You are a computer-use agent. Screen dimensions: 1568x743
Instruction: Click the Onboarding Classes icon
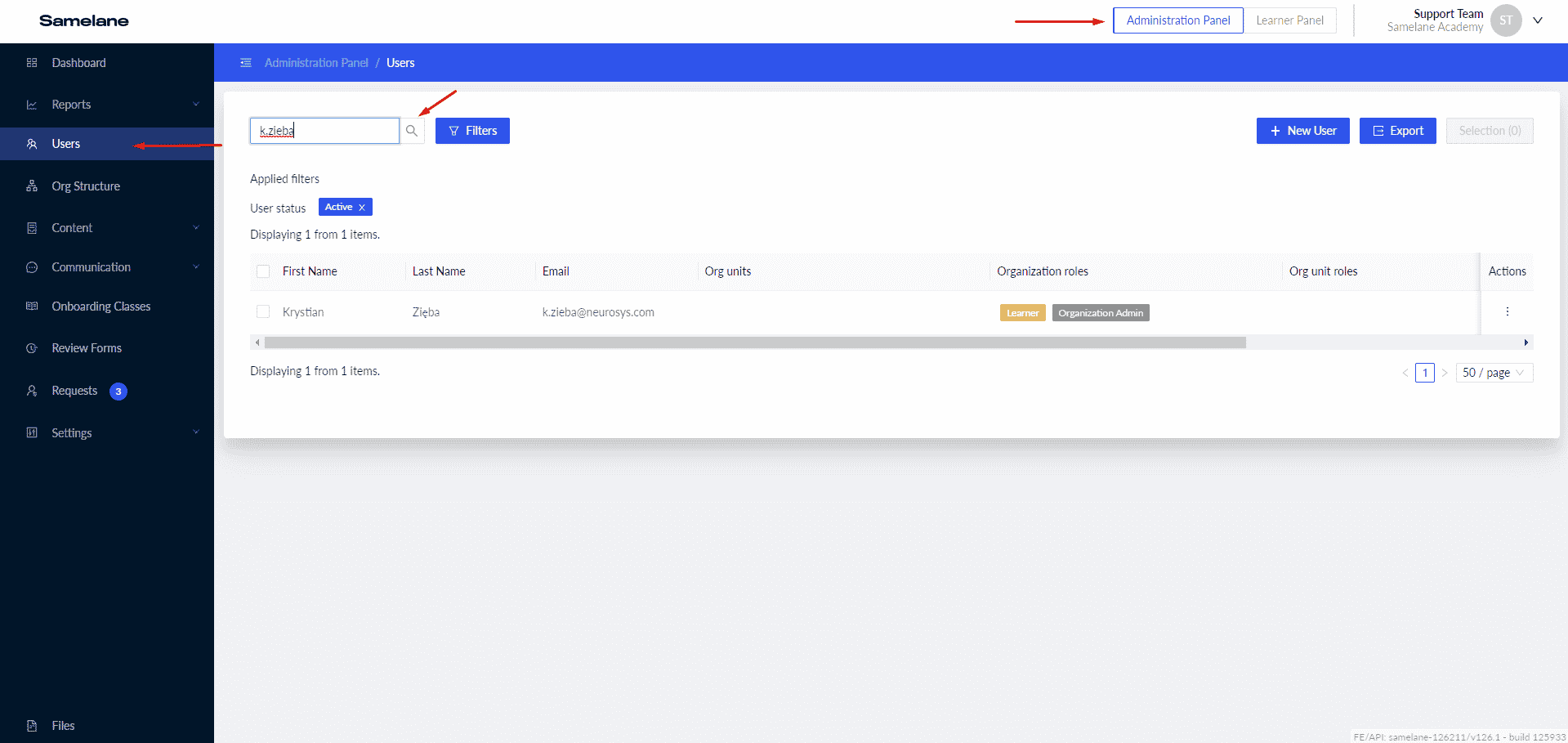click(32, 307)
